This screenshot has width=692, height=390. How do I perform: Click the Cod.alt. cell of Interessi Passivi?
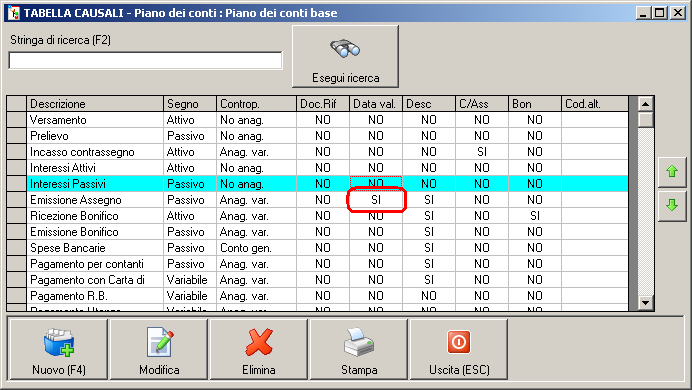coord(594,184)
